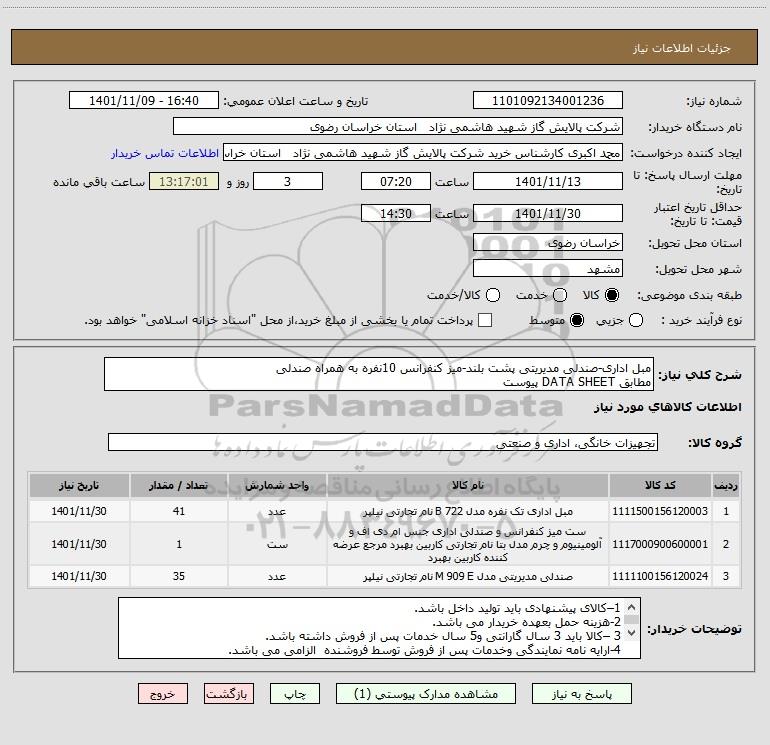
Task: Click response deadline date 1401/11/13 field
Action: click(x=548, y=181)
